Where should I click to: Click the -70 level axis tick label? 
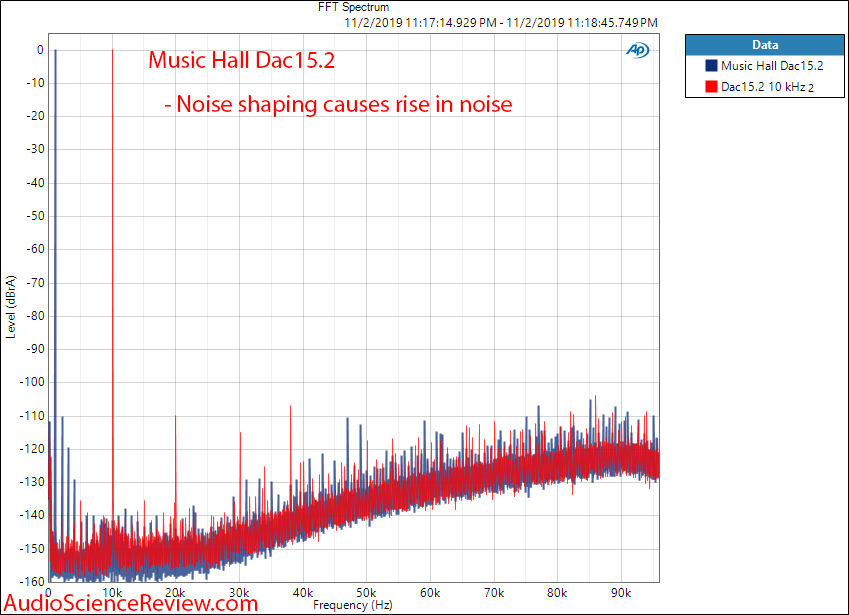(x=35, y=282)
